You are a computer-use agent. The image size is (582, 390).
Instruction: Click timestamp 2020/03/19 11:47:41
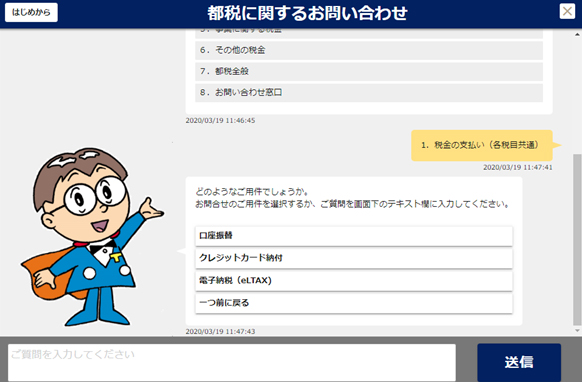coord(517,167)
